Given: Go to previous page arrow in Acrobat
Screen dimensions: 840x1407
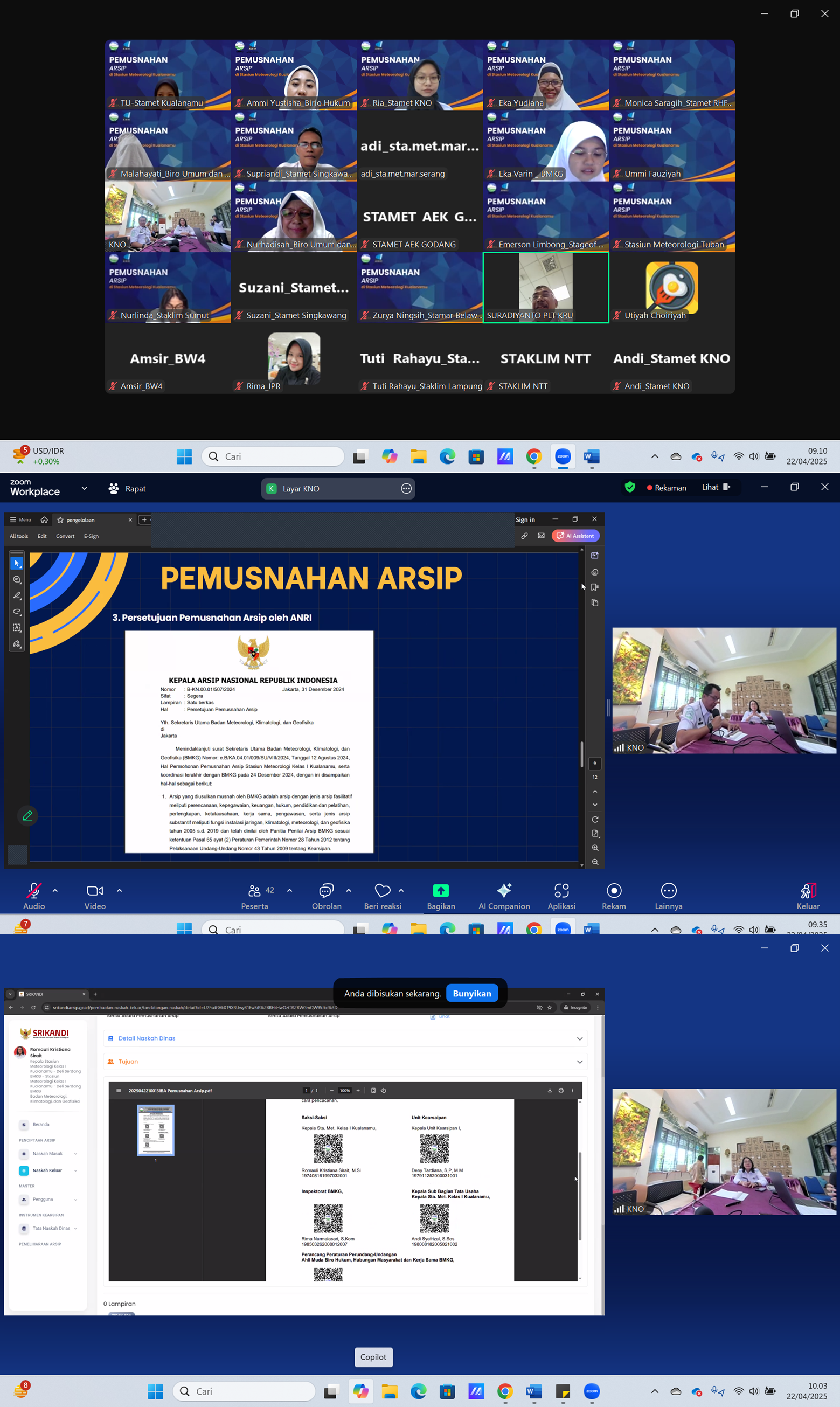Looking at the screenshot, I should tap(595, 791).
